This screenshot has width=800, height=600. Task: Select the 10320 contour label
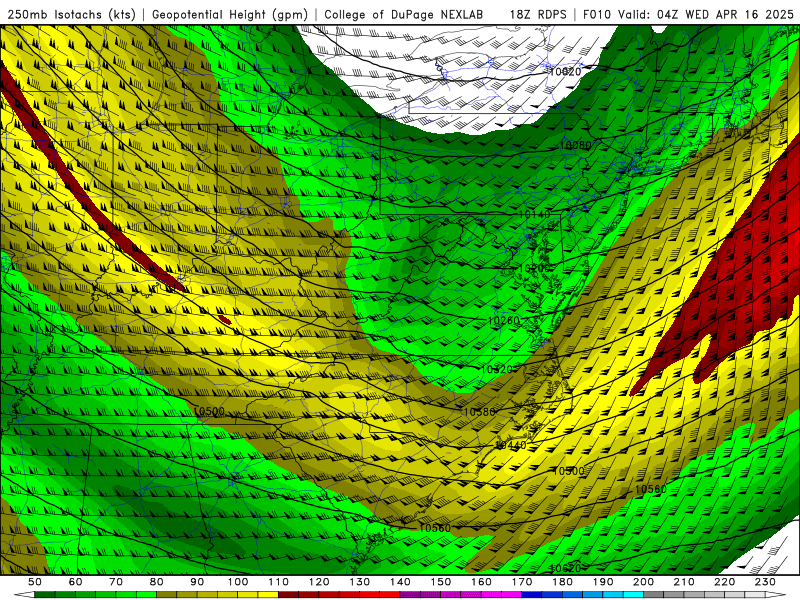click(497, 369)
